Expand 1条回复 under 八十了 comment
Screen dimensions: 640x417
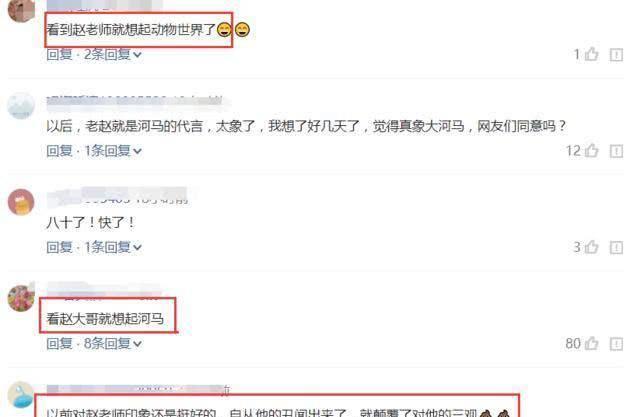113,247
